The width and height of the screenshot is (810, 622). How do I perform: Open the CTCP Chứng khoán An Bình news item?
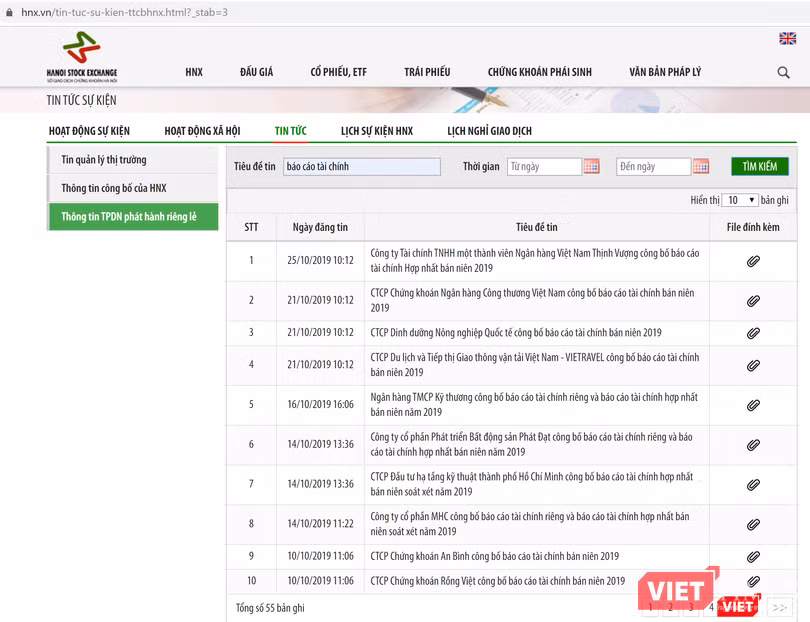click(496, 555)
